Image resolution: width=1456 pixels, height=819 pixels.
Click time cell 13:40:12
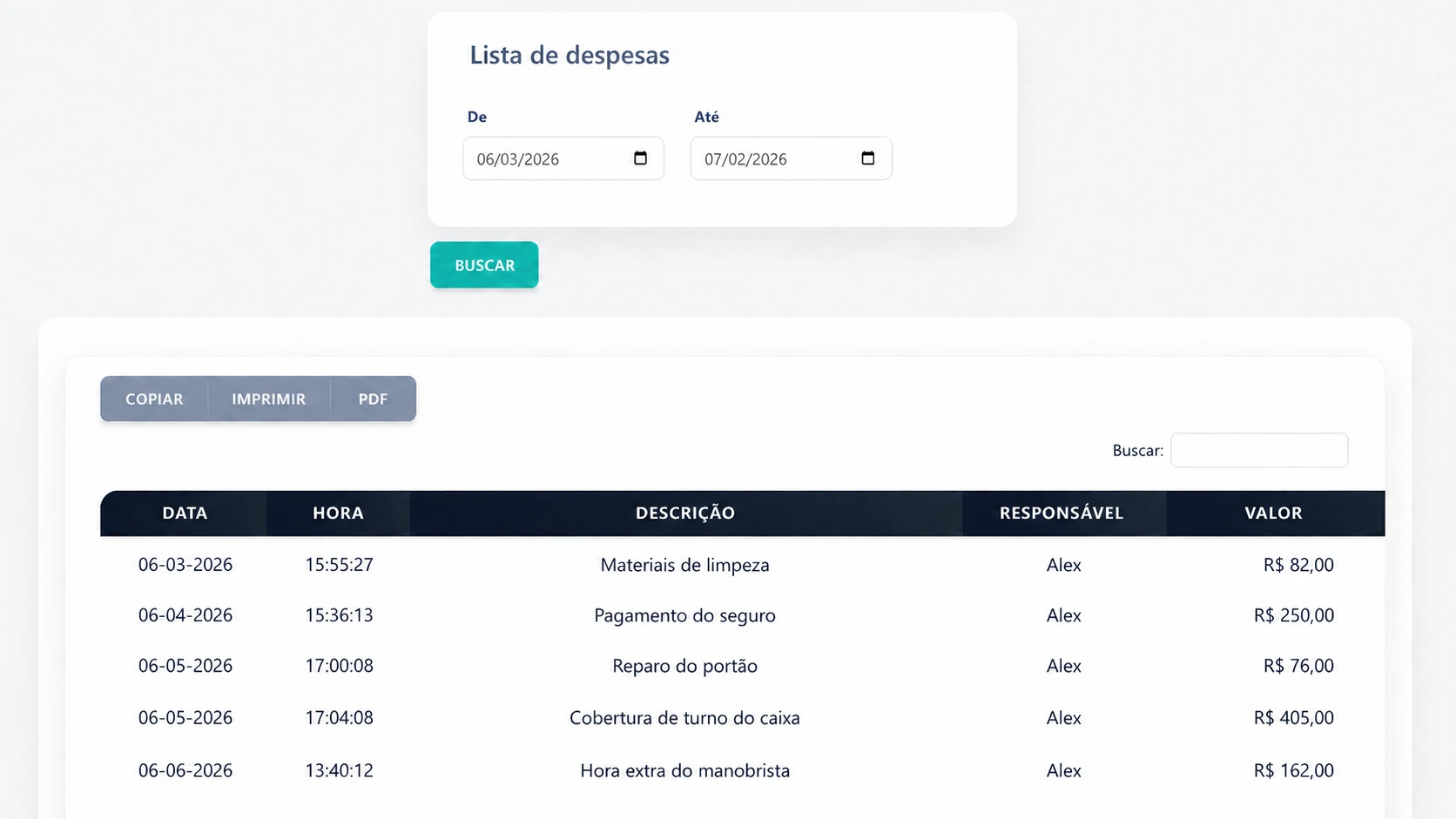tap(339, 770)
